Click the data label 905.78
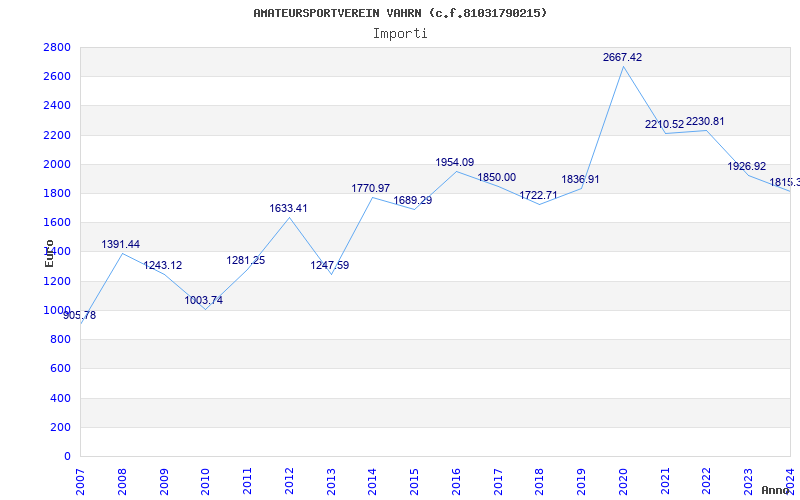The image size is (800, 500). click(x=79, y=315)
